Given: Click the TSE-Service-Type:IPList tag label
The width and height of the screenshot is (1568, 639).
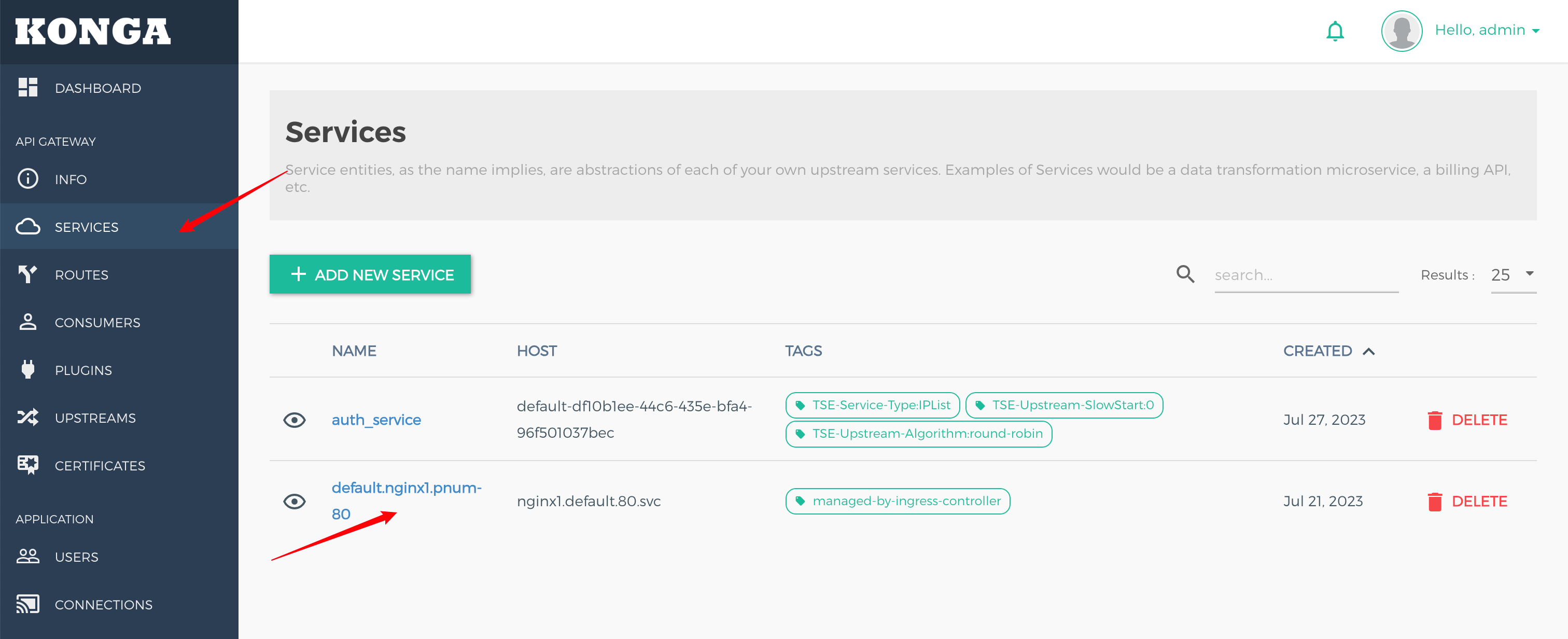Looking at the screenshot, I should [881, 405].
